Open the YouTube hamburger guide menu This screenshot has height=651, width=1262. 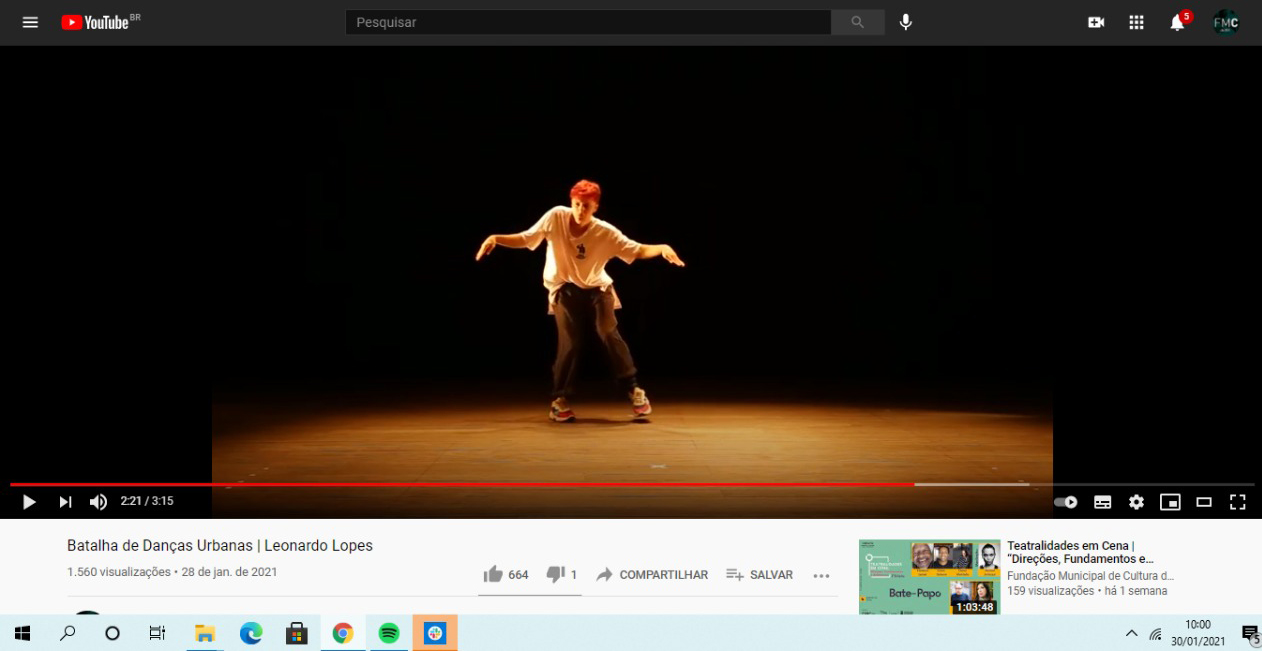click(30, 22)
